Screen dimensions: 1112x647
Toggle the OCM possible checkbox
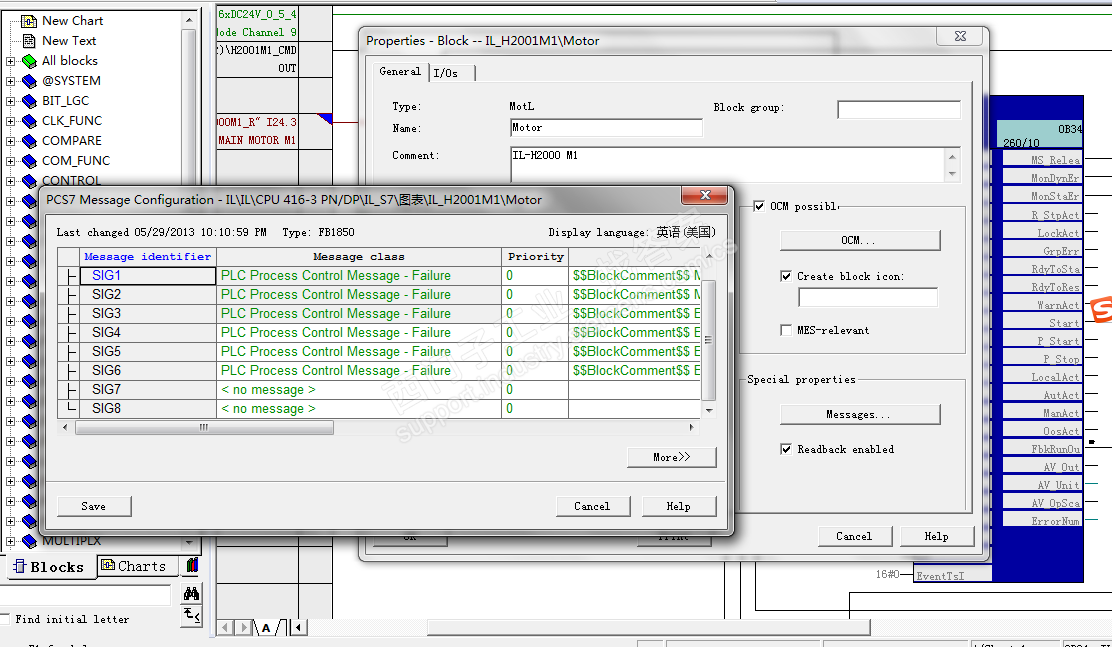coord(760,206)
